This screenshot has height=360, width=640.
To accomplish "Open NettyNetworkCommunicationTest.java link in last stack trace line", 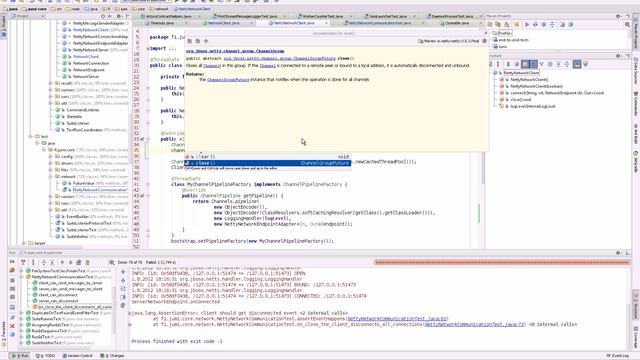I will click(x=474, y=324).
